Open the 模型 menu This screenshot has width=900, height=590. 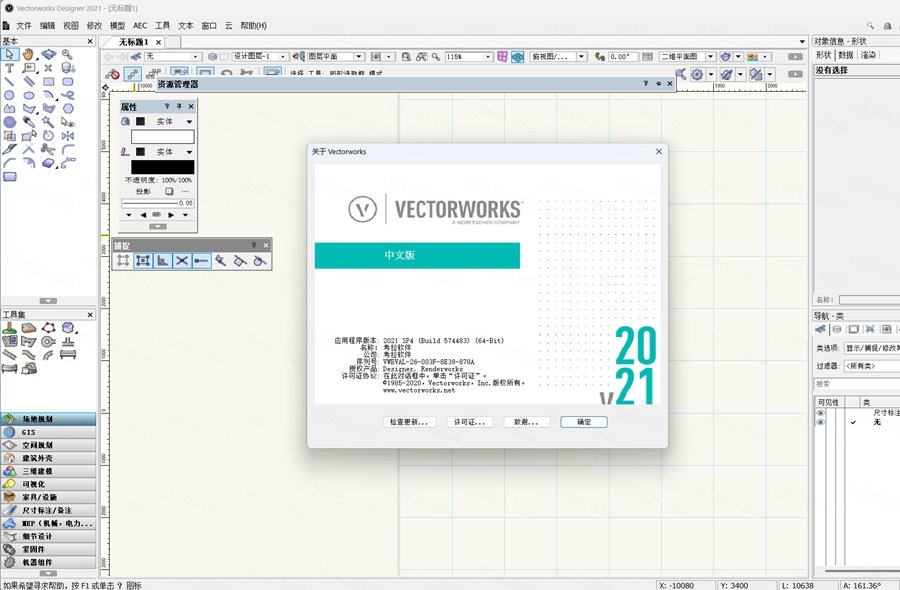(118, 25)
